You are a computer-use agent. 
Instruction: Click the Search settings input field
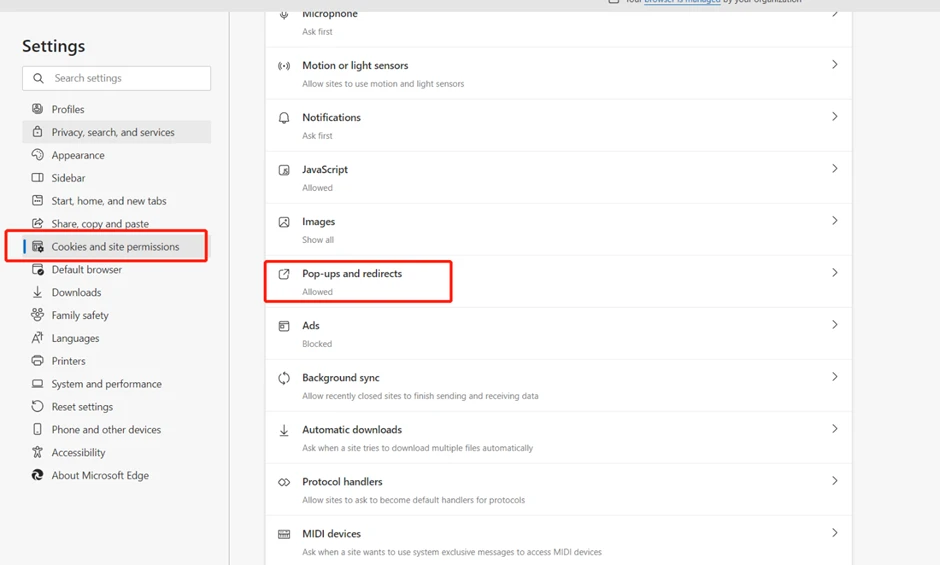pos(116,78)
